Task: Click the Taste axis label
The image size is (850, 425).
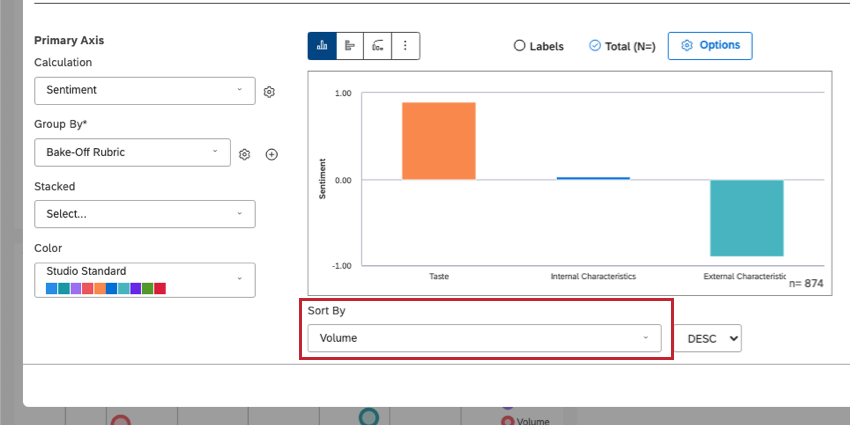Action: coord(438,275)
